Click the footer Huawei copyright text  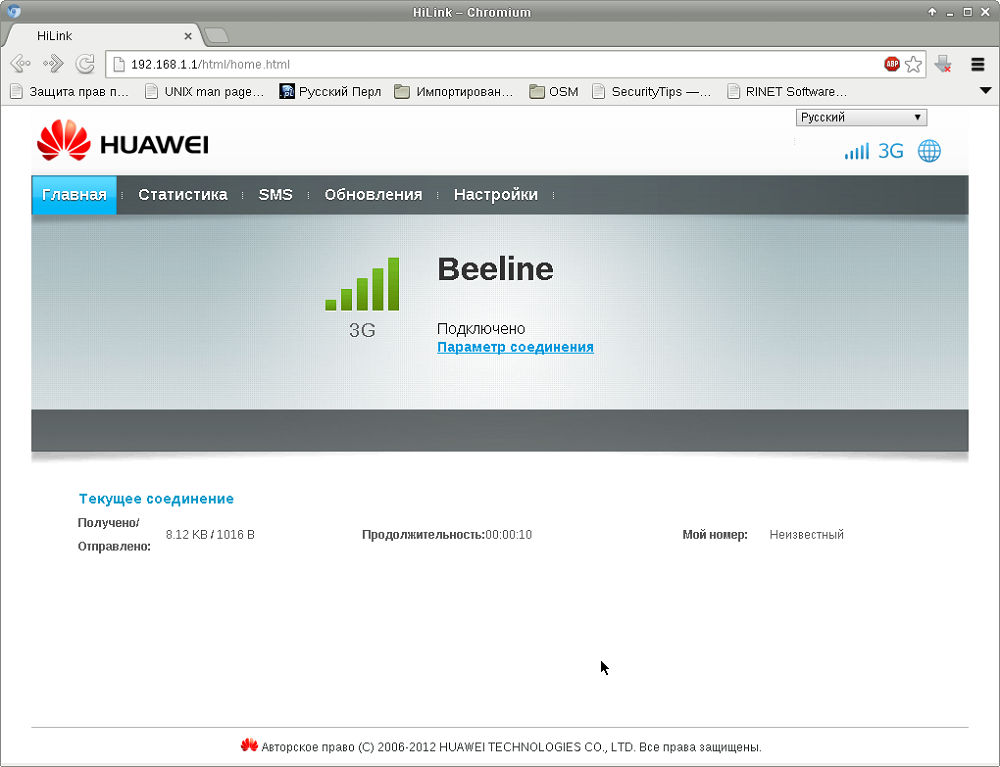tap(511, 747)
